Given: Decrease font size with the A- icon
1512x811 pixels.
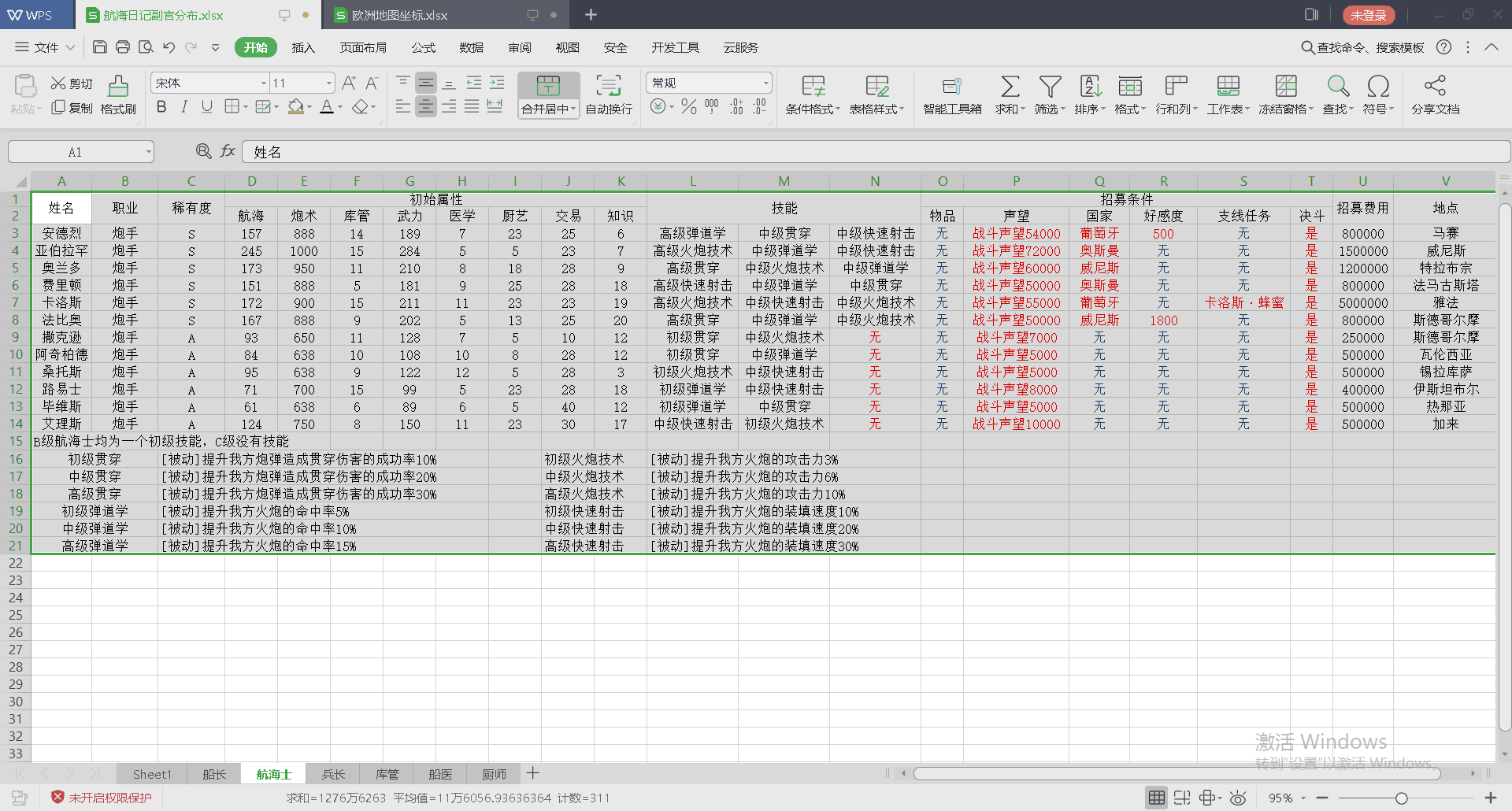Looking at the screenshot, I should click(x=372, y=83).
